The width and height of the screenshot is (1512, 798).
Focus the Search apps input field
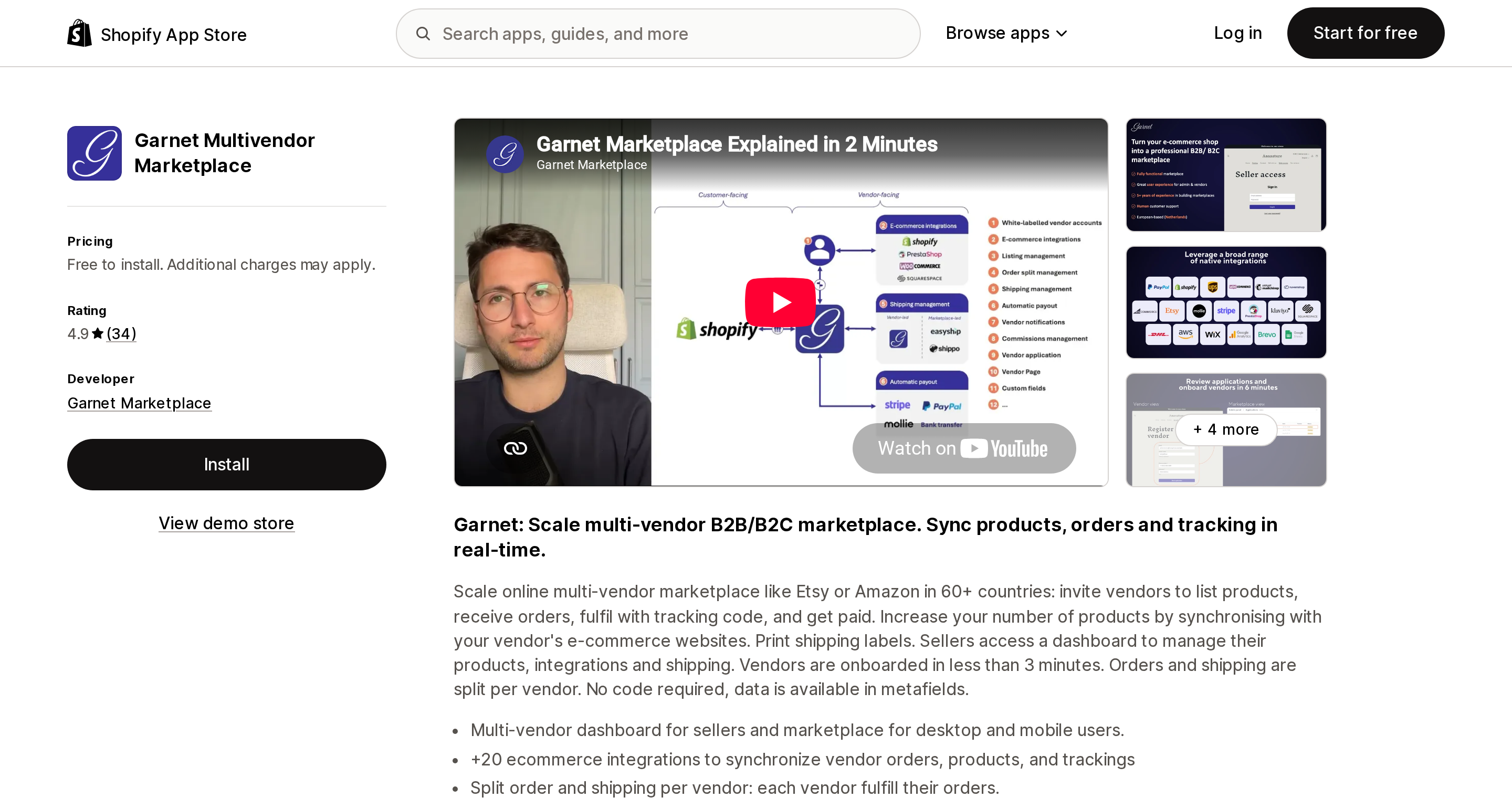(658, 34)
